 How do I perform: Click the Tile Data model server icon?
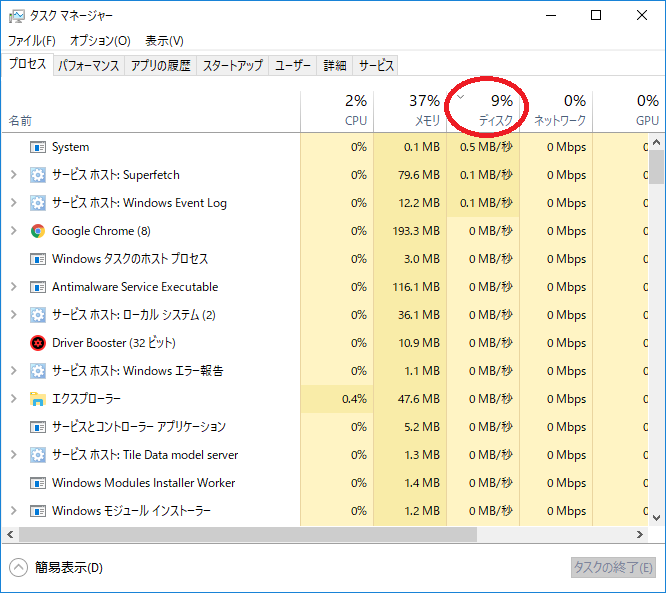pyautogui.click(x=38, y=455)
